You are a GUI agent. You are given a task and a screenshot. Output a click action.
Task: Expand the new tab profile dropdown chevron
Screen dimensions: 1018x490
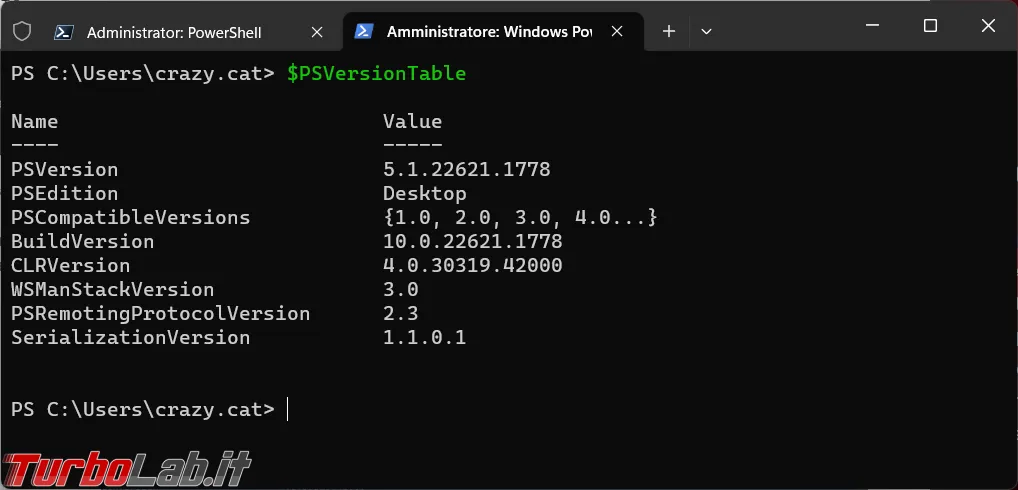(x=706, y=31)
